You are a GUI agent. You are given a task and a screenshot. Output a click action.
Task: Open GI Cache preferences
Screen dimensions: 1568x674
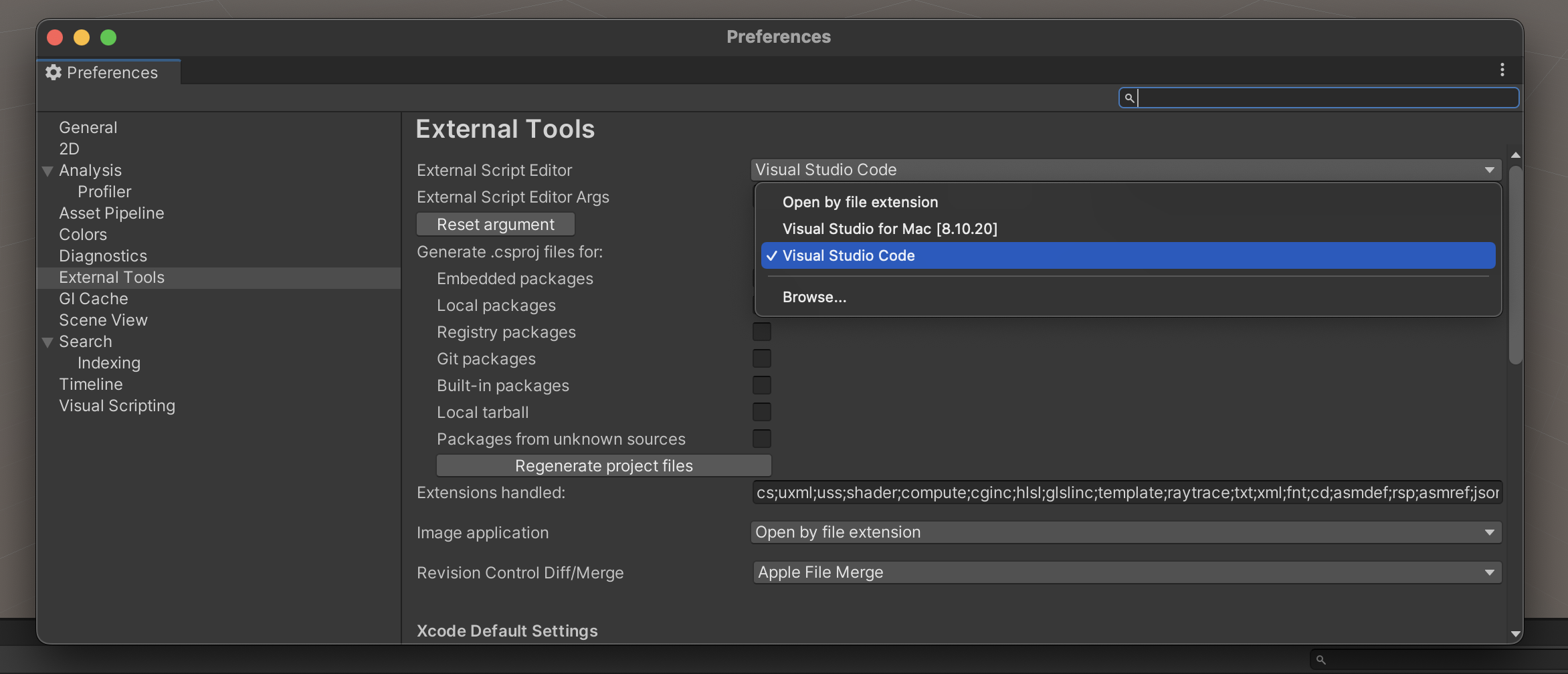(93, 298)
